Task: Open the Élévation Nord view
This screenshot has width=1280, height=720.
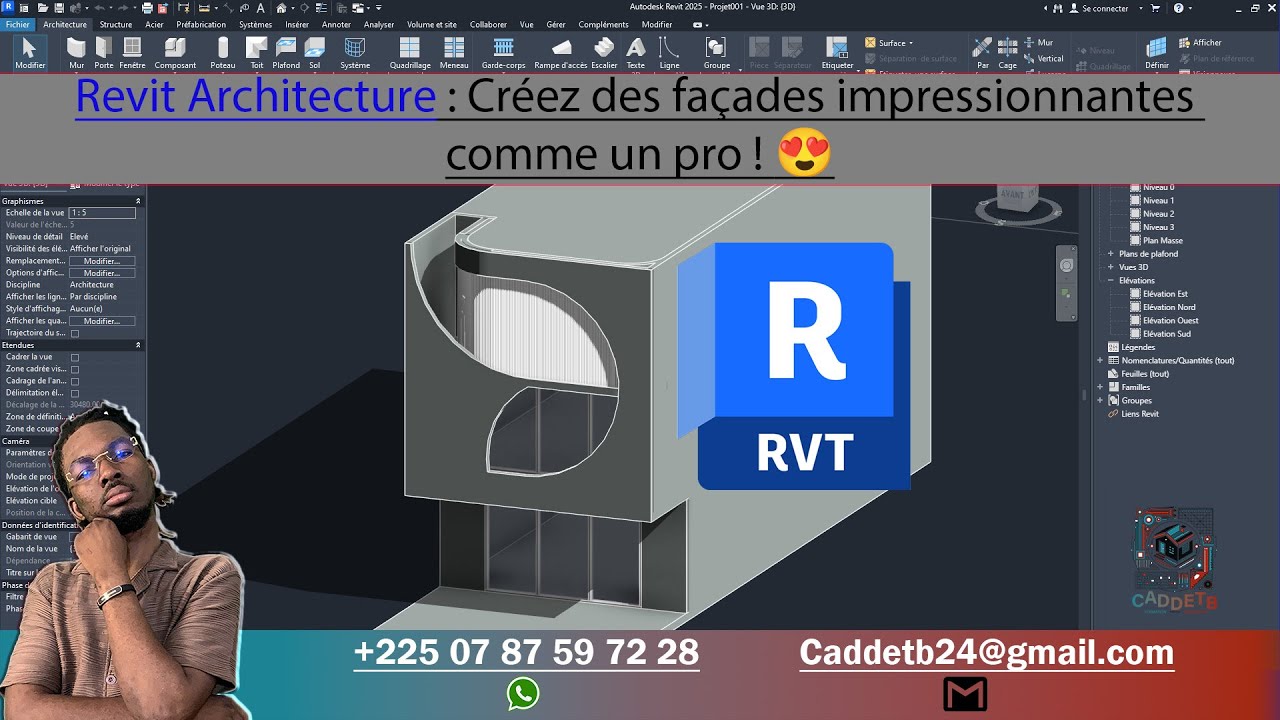Action: (x=1162, y=307)
